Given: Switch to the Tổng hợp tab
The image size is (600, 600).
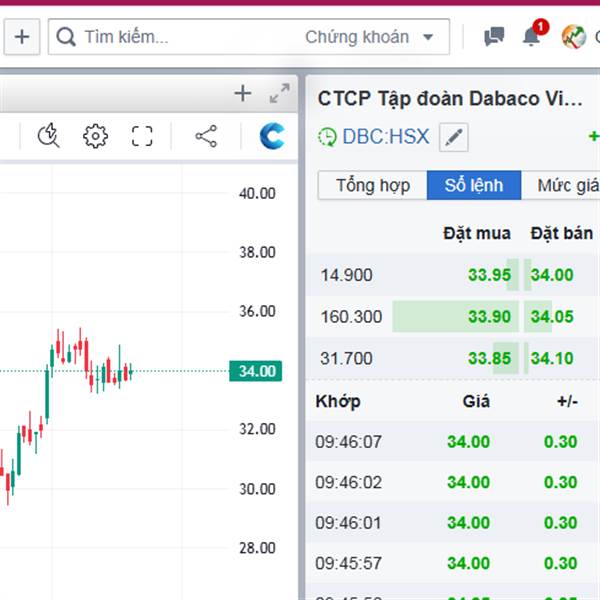Looking at the screenshot, I should point(373,185).
